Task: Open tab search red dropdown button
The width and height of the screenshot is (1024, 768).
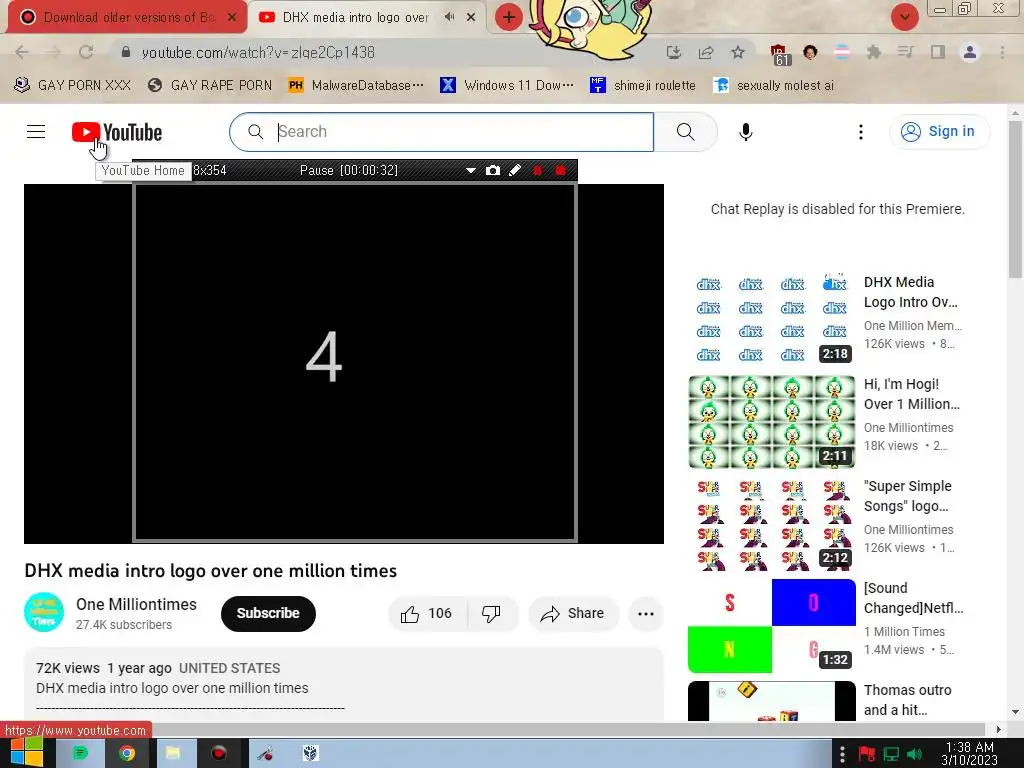Action: [904, 17]
